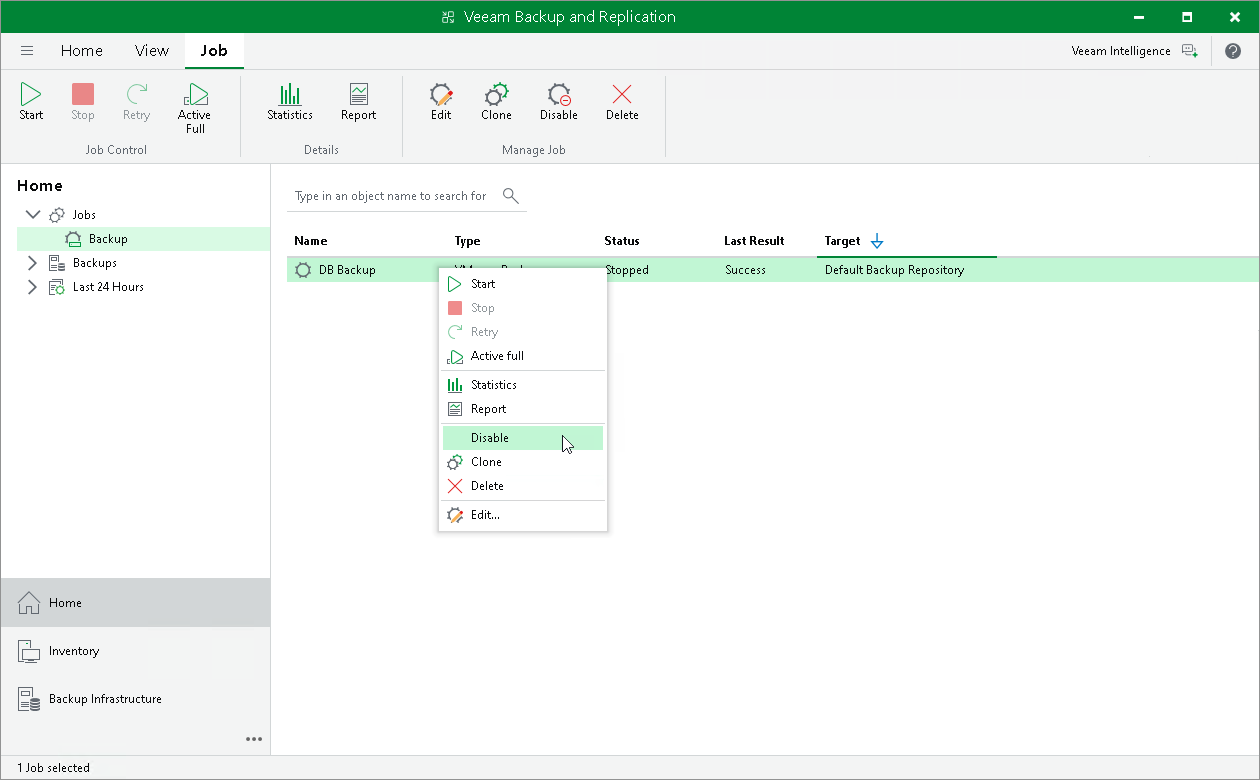
Task: Choose Delete in the context menu
Action: [523, 486]
